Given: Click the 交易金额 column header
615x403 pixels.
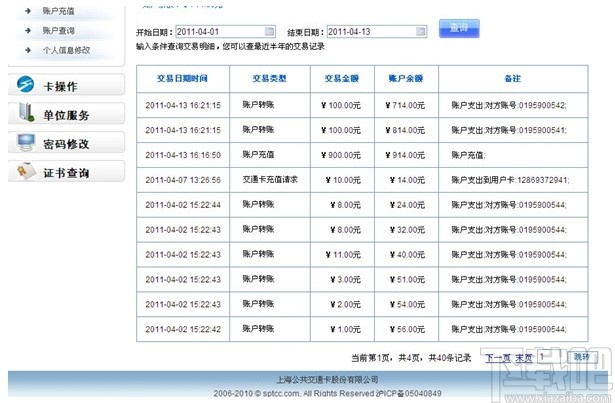Looking at the screenshot, I should click(342, 78).
